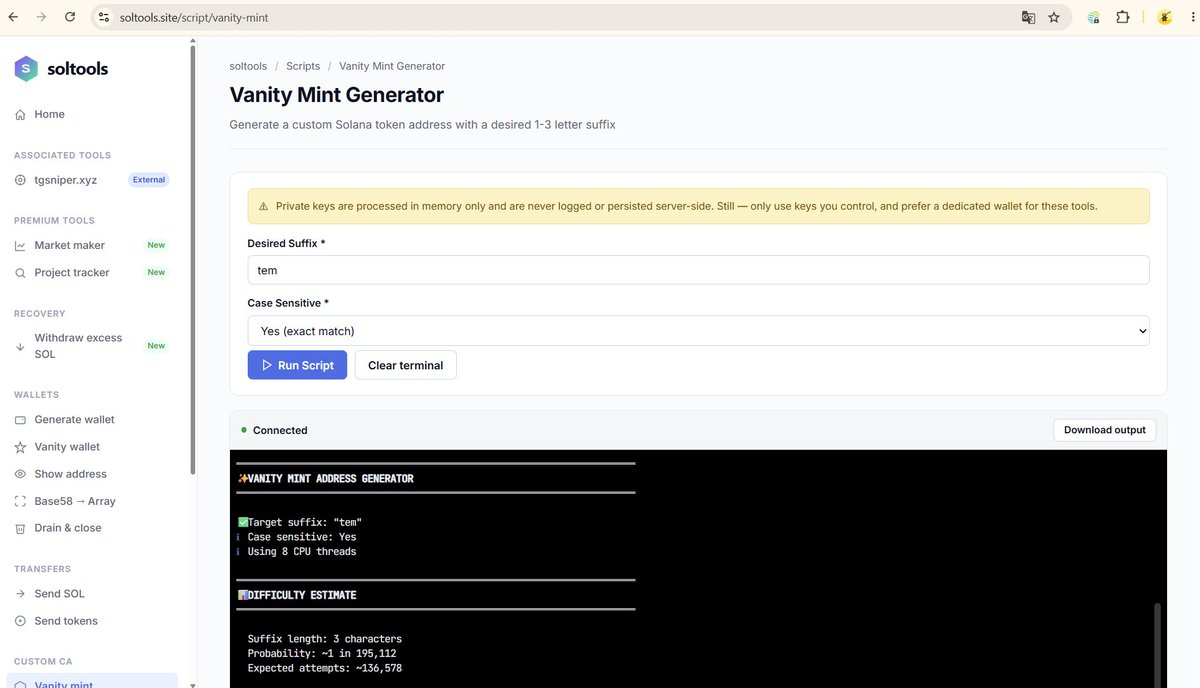Click the translate page icon
The width and height of the screenshot is (1200, 688).
point(1028,17)
